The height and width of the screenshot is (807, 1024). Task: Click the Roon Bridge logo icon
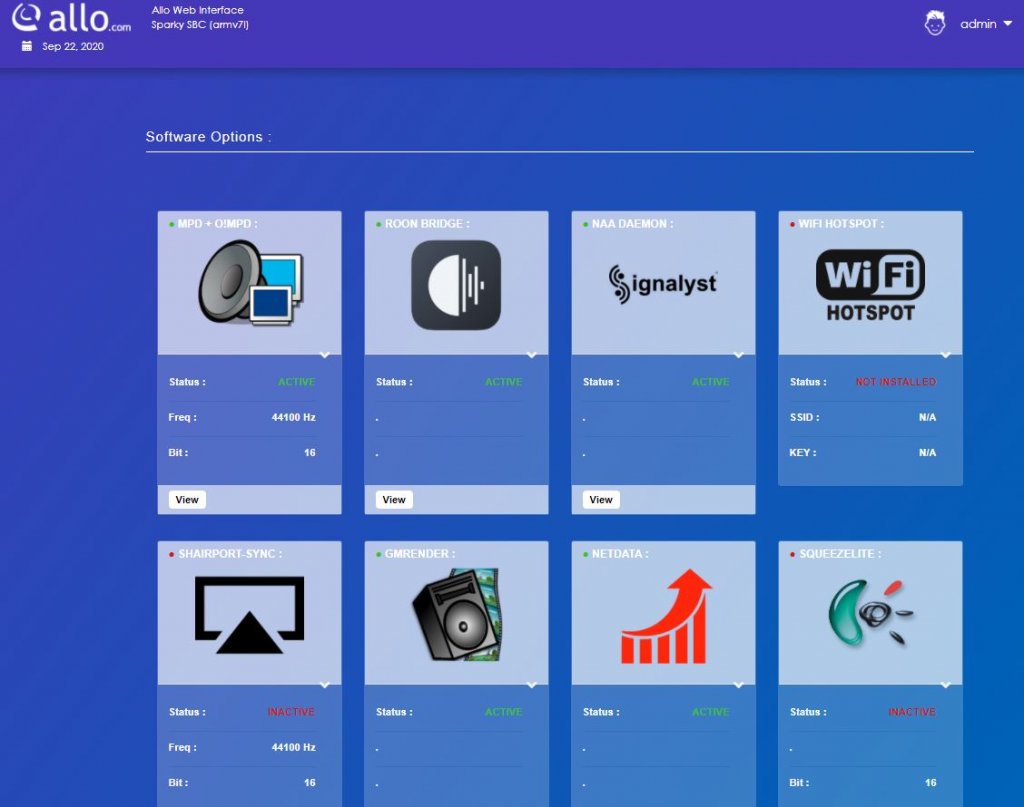456,285
